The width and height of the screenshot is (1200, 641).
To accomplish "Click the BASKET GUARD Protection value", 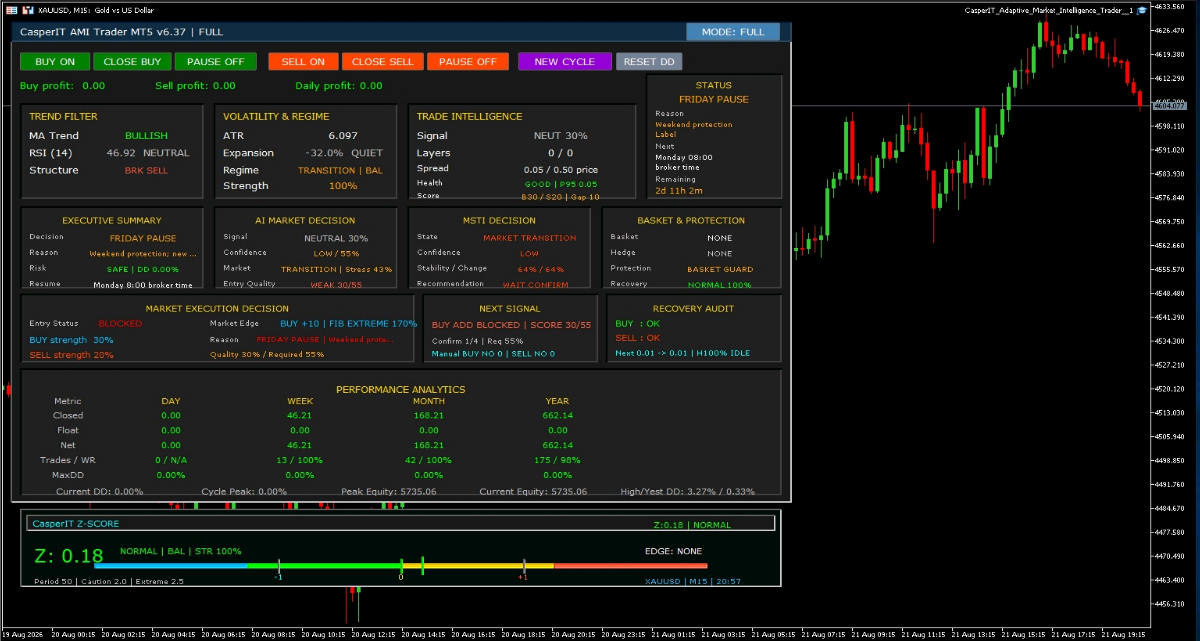I will pos(720,269).
